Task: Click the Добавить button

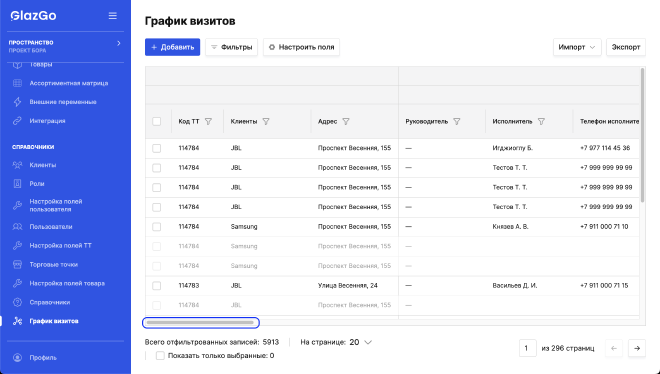Action: (x=173, y=47)
